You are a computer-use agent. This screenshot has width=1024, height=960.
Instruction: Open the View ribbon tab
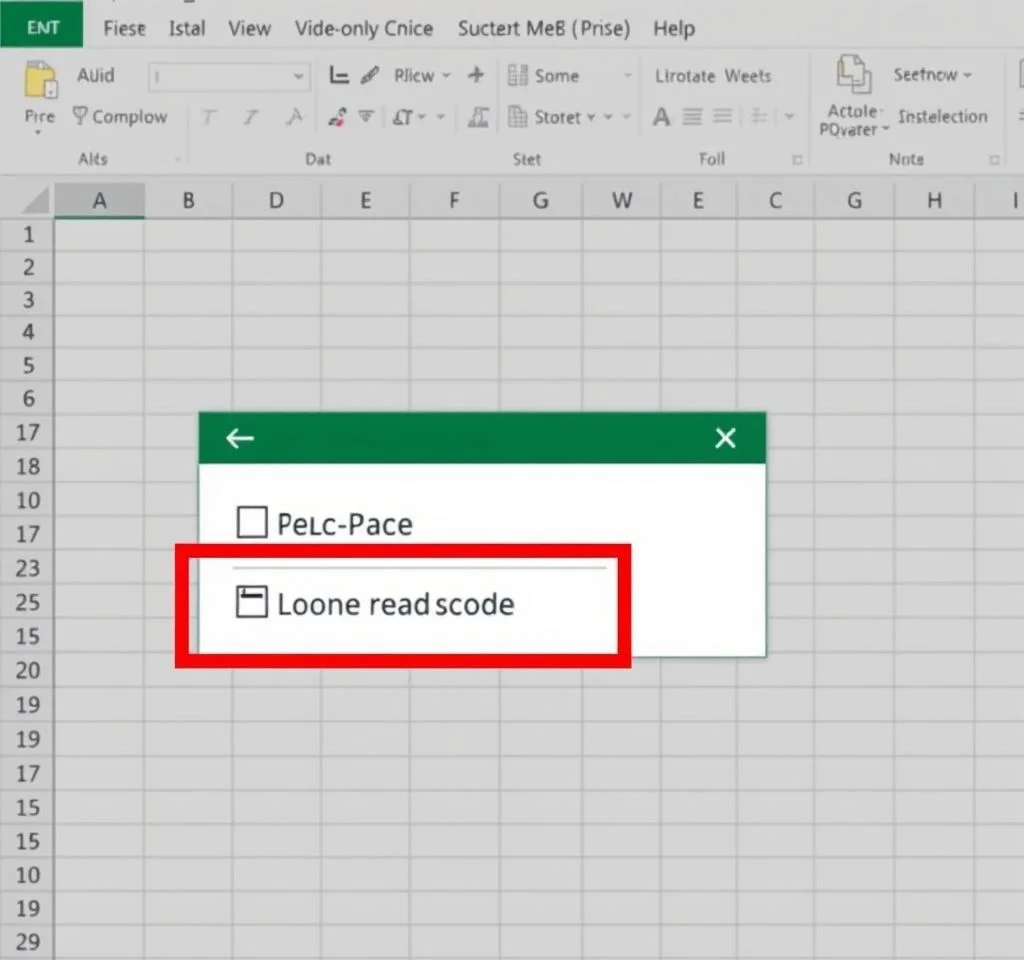tap(249, 28)
